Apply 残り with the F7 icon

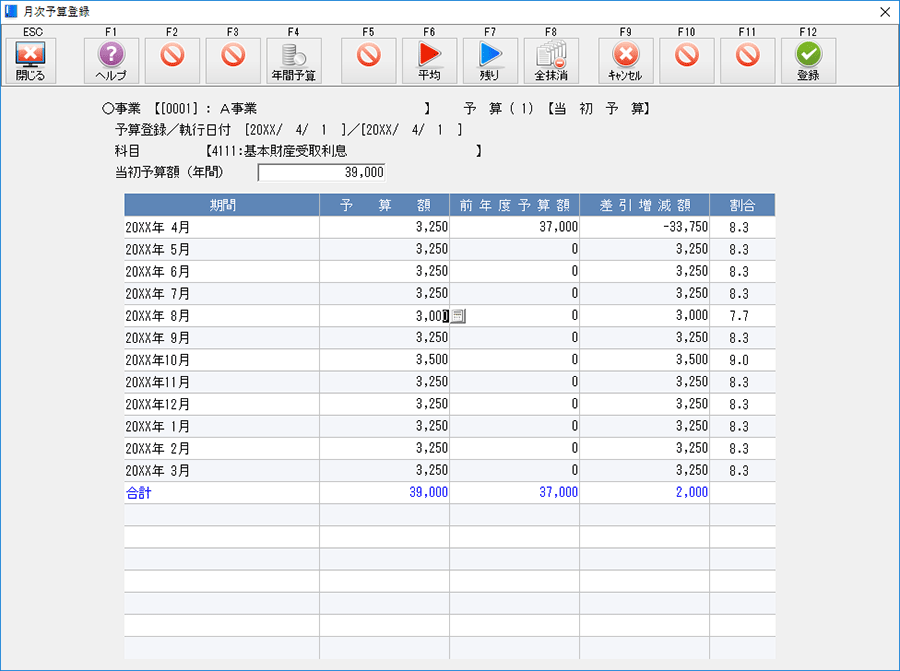490,61
